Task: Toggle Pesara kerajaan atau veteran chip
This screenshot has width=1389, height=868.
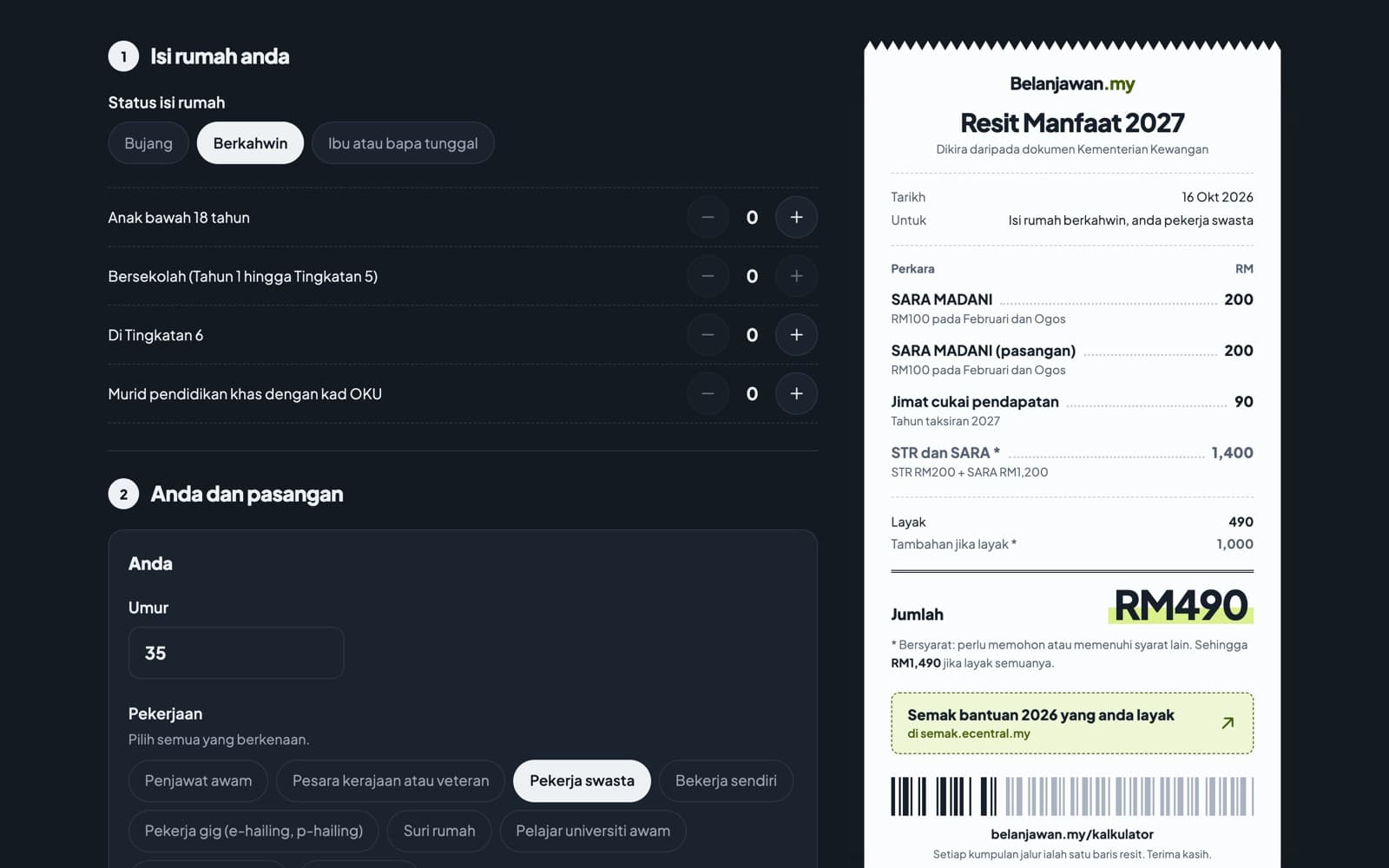Action: tap(391, 781)
